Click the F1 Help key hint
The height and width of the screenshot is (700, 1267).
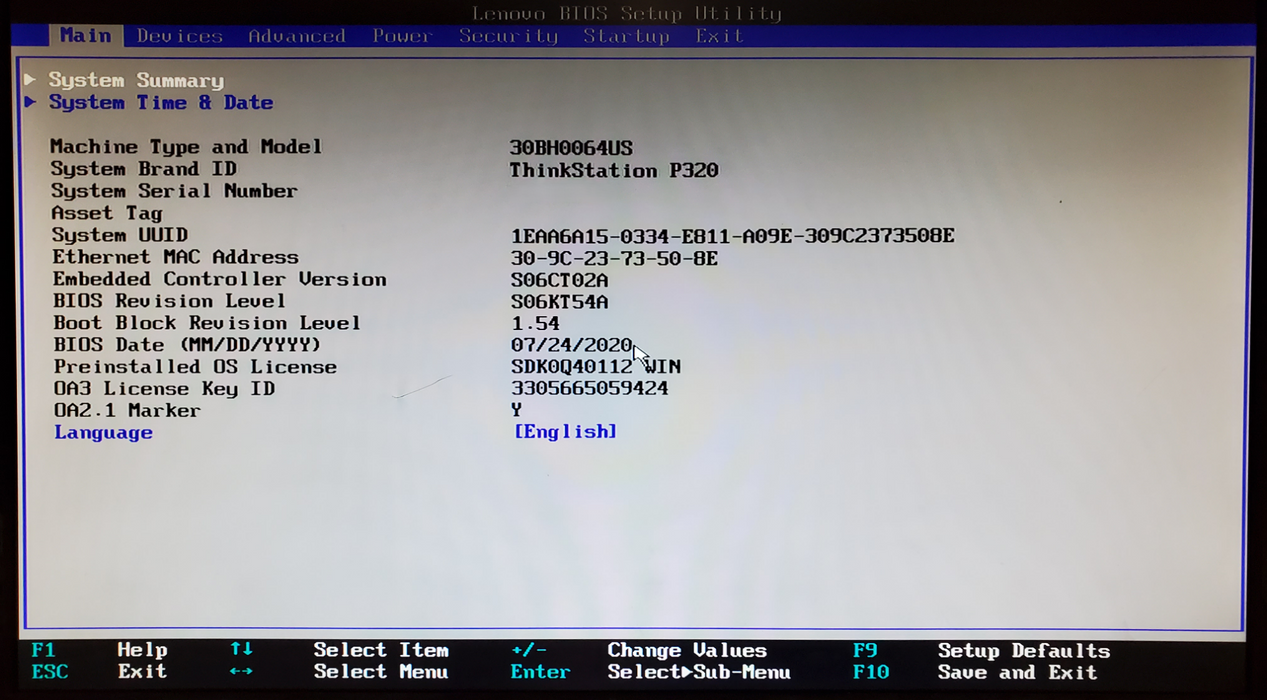(x=99, y=650)
